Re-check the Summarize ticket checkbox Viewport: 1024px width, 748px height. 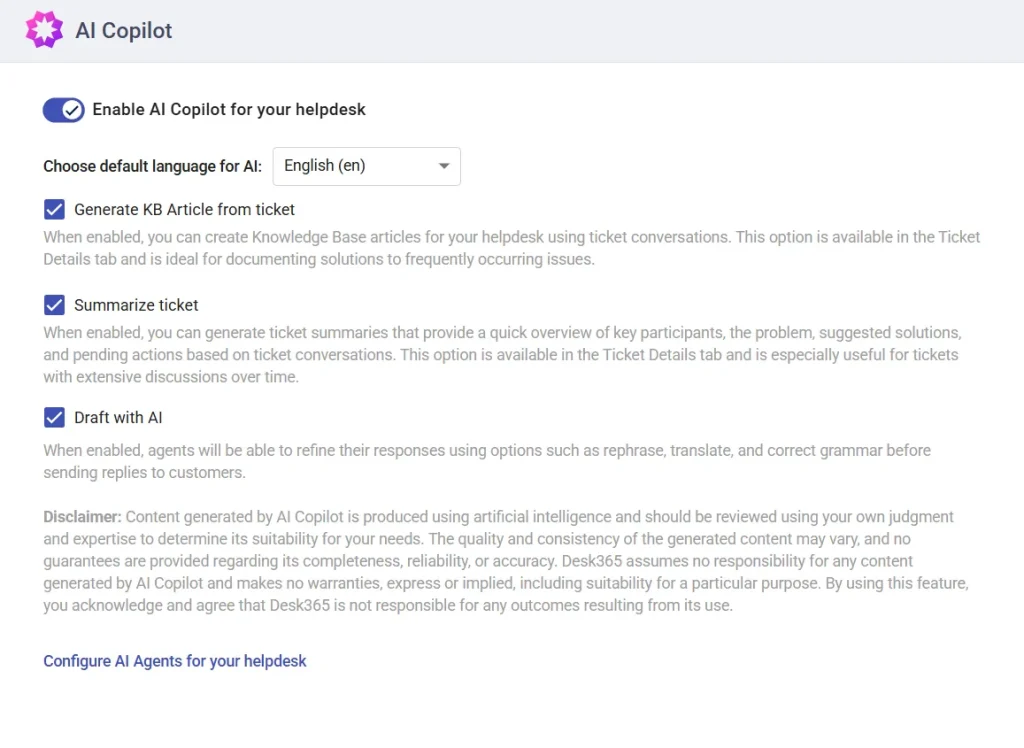[54, 305]
